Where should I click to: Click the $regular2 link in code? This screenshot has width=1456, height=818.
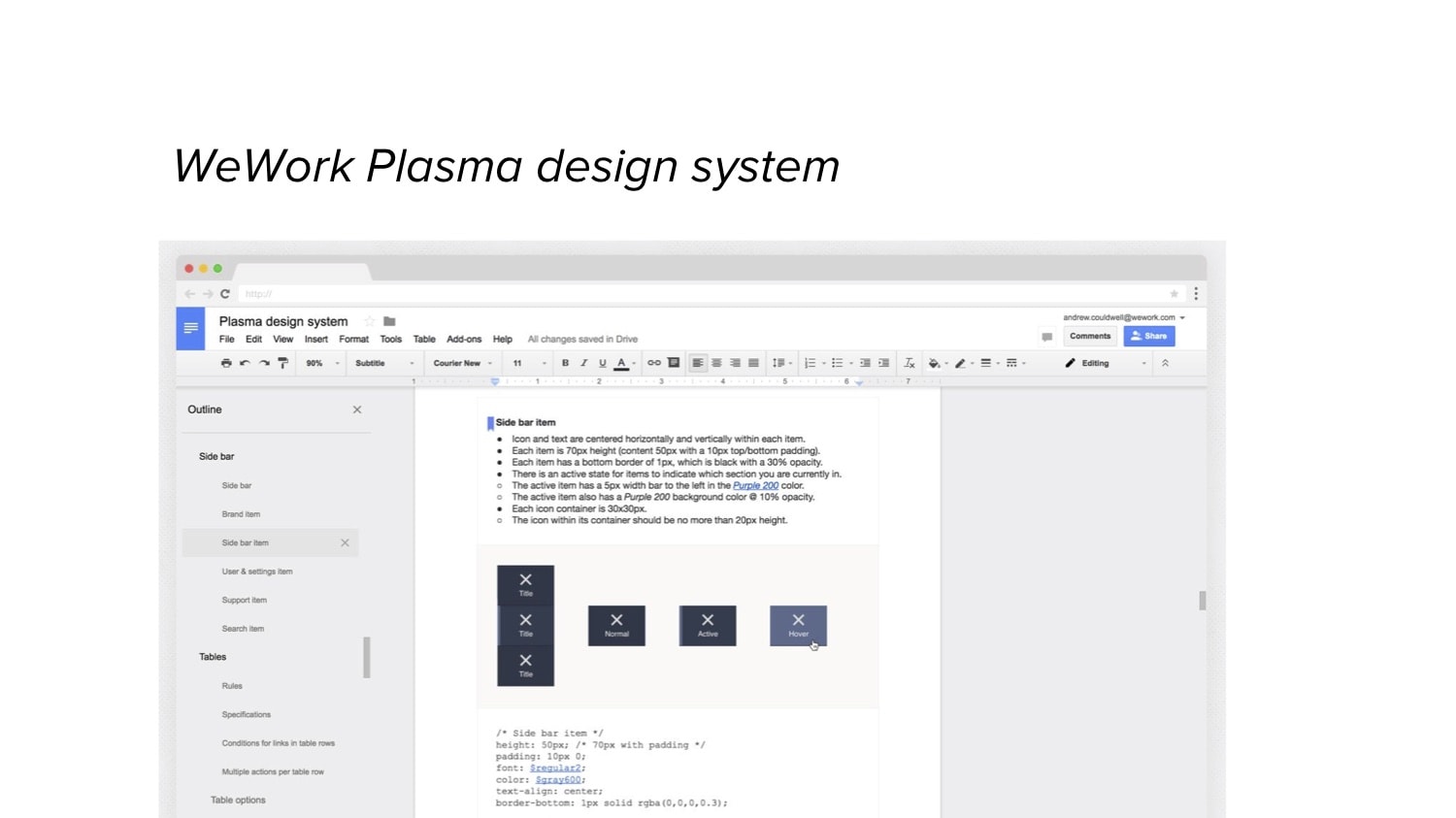556,769
